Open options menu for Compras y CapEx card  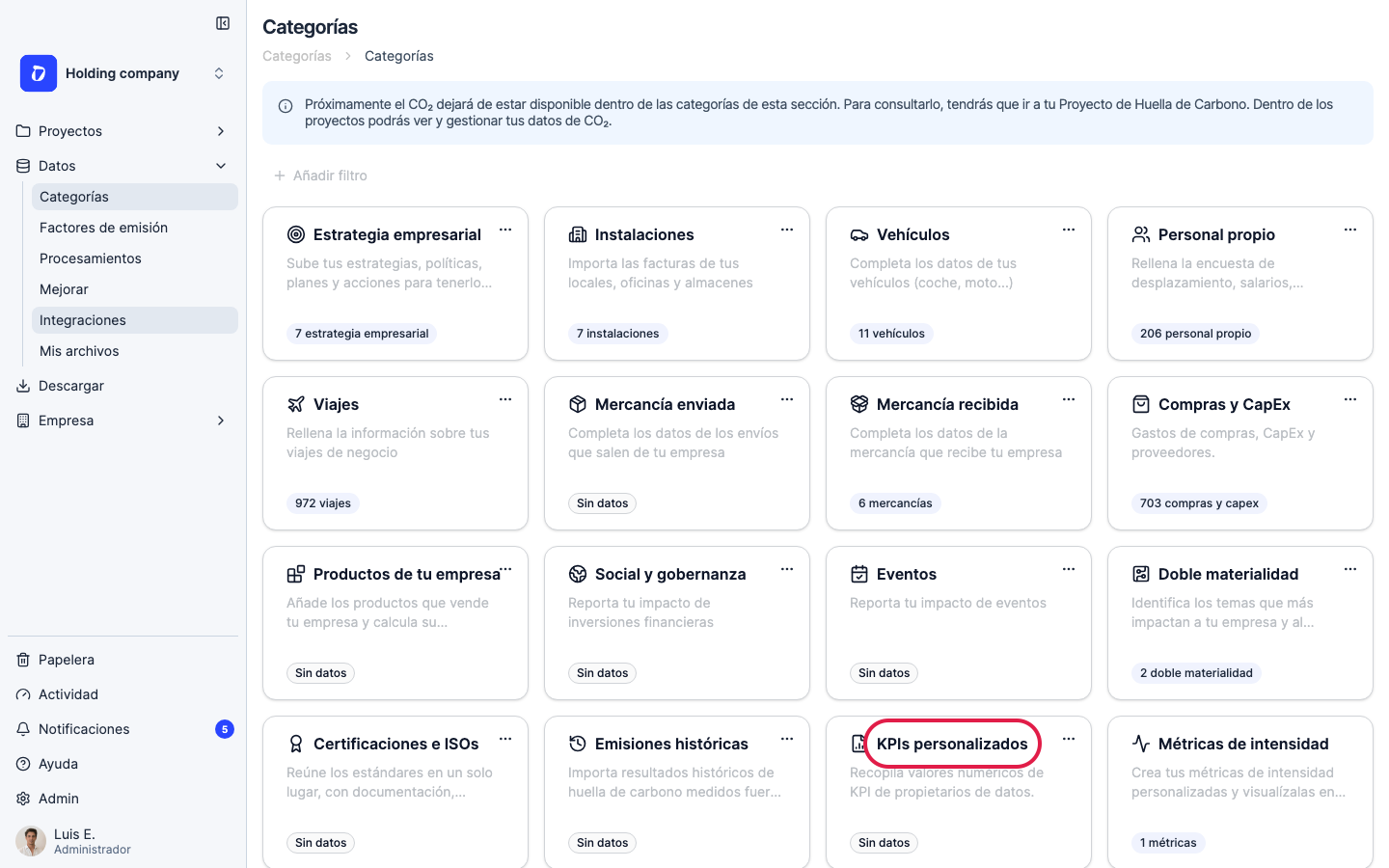click(x=1350, y=399)
